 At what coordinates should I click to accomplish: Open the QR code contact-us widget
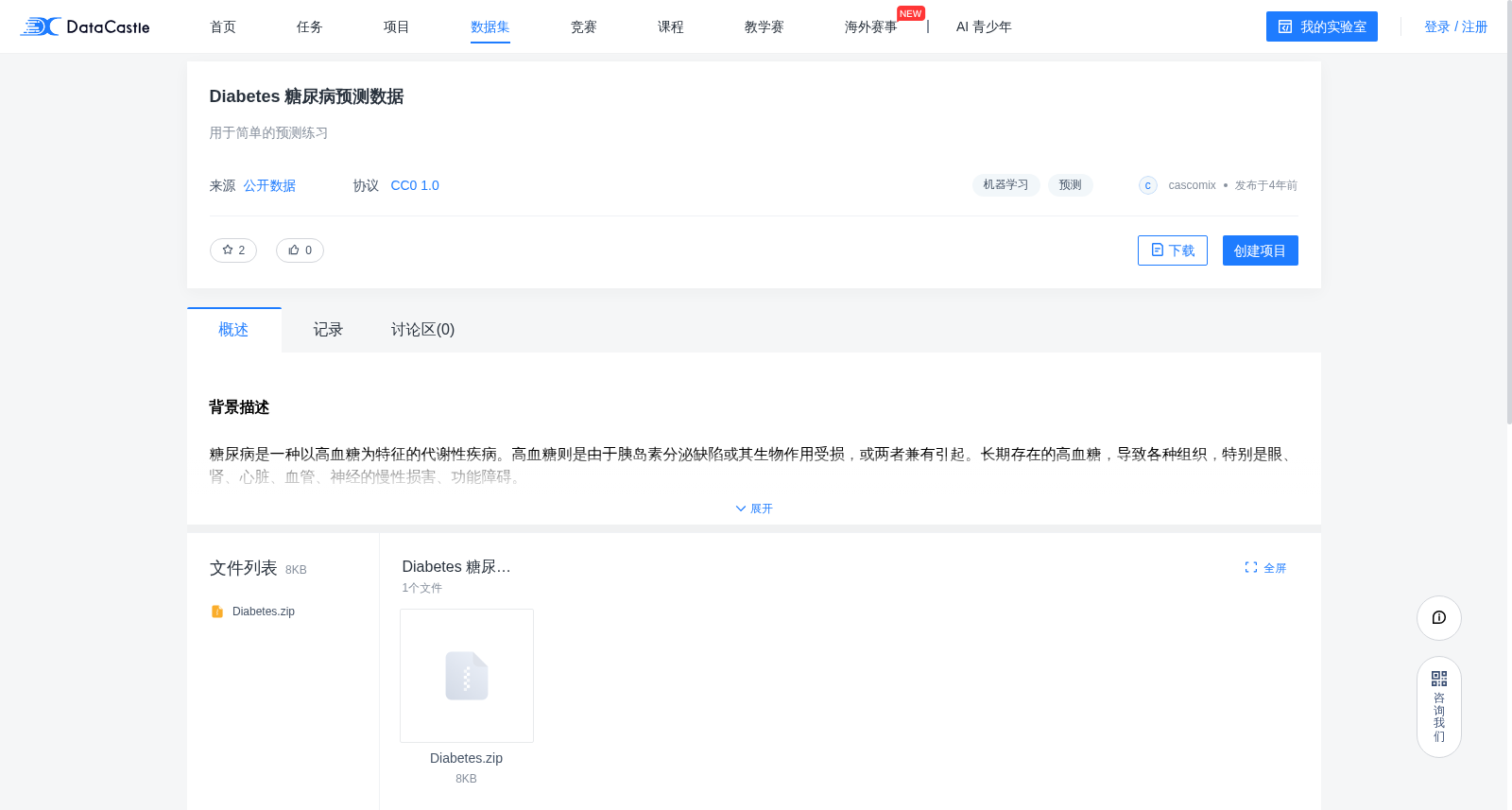[x=1439, y=707]
